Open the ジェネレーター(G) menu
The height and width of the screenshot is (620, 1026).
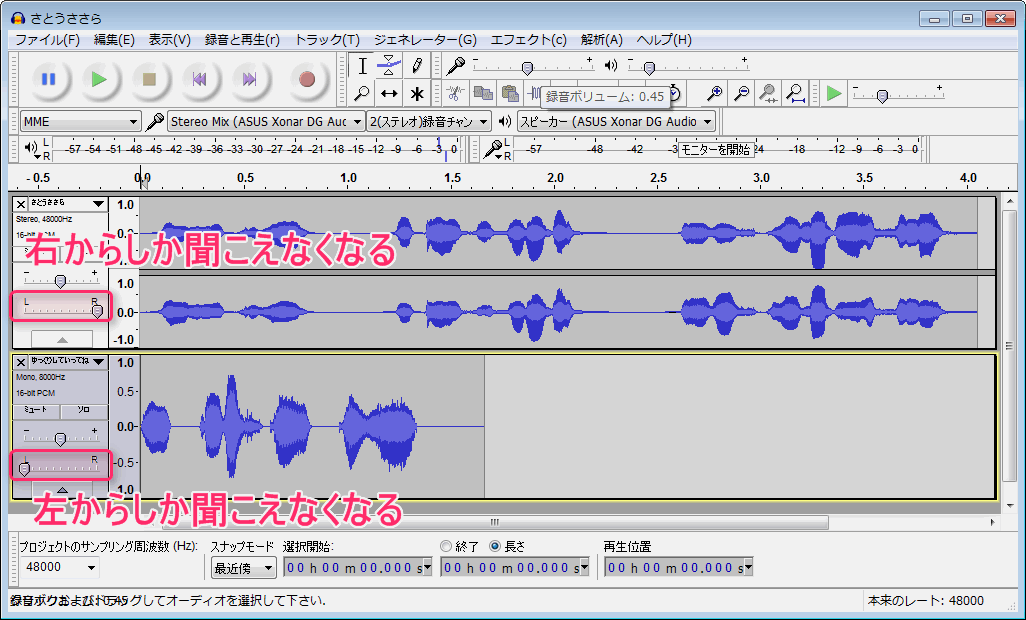tap(425, 40)
